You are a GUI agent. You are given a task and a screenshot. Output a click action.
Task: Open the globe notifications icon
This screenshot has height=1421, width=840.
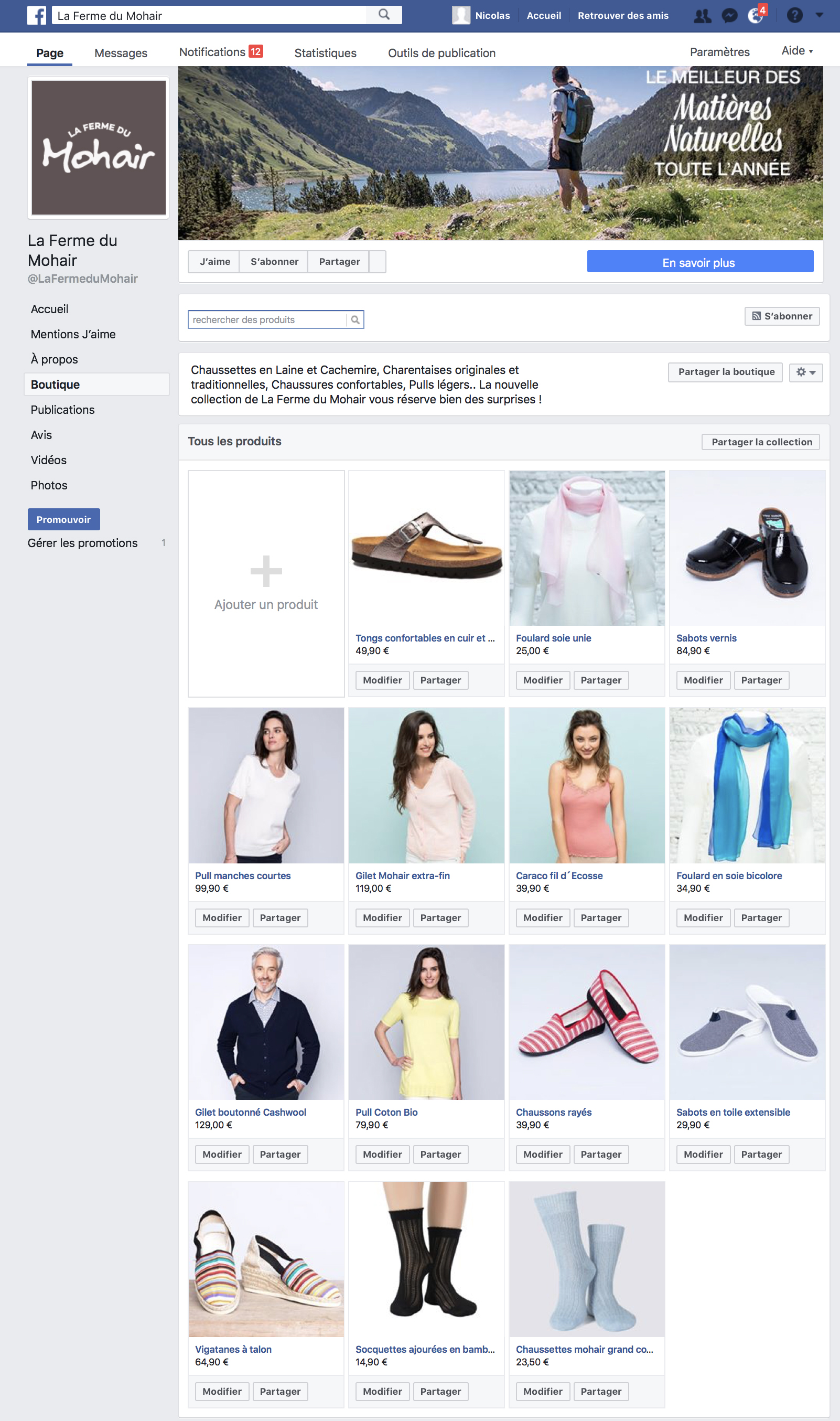click(x=756, y=15)
